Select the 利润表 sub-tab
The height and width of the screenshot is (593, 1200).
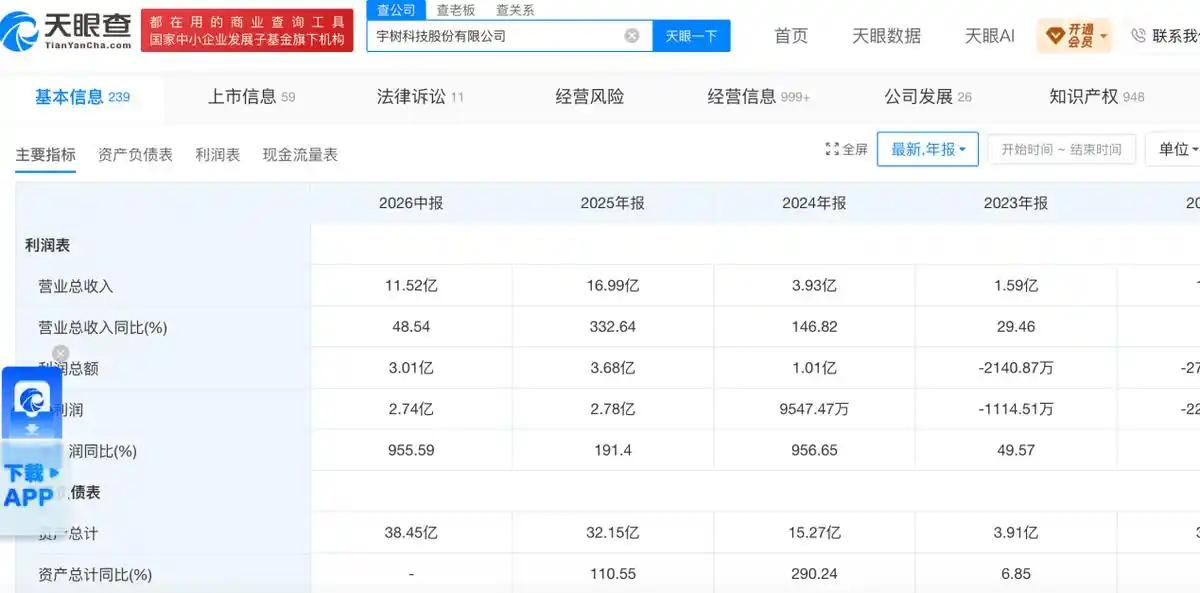coord(217,154)
